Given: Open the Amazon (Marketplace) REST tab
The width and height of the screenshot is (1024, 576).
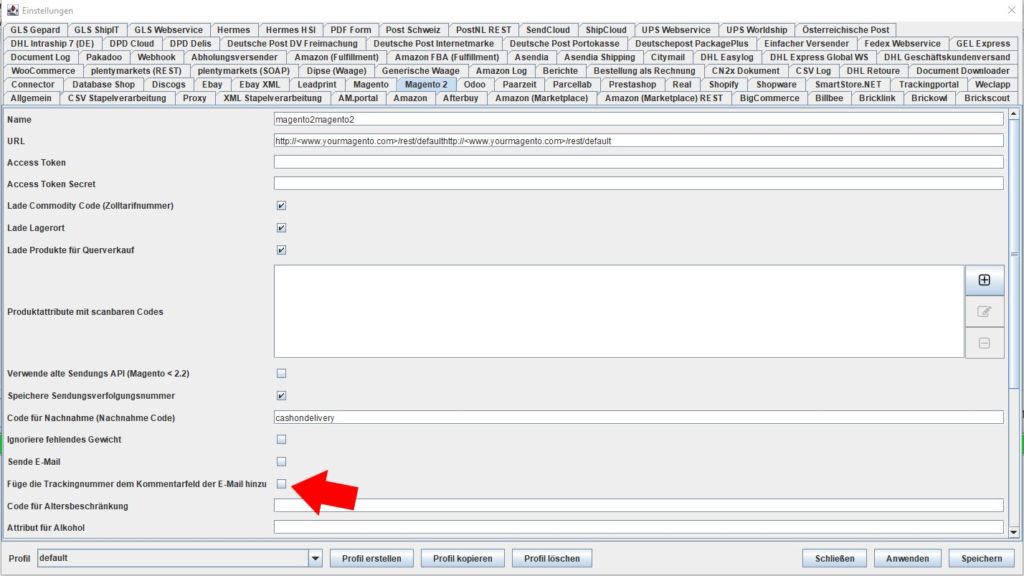Looking at the screenshot, I should 664,98.
